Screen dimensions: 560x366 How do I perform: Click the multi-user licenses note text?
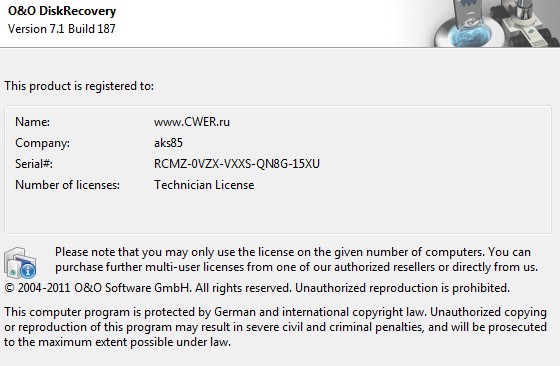(296, 260)
